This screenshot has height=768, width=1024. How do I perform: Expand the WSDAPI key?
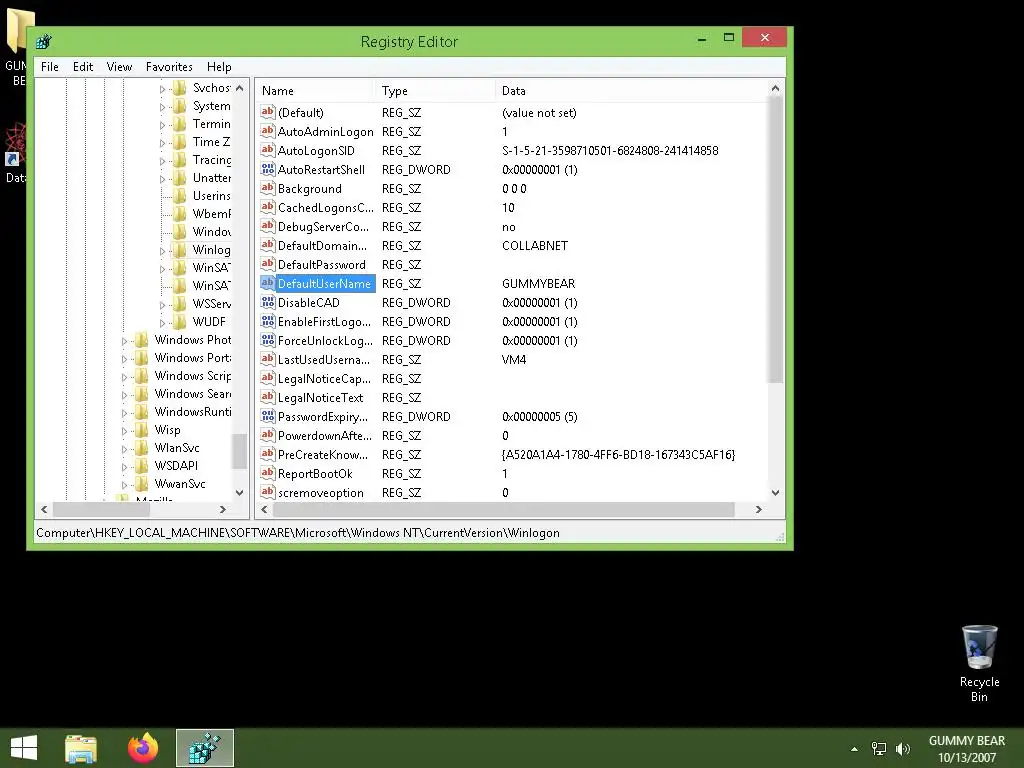pyautogui.click(x=124, y=467)
